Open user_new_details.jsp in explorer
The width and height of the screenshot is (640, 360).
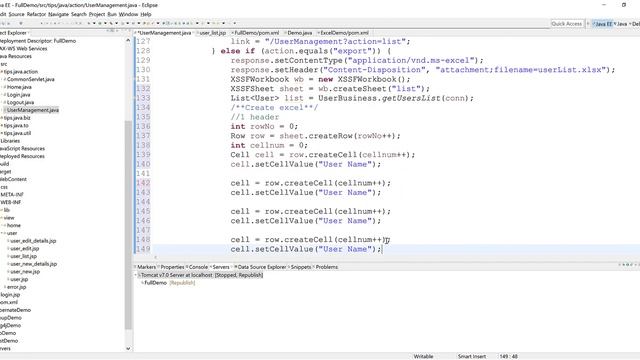tap(33, 264)
